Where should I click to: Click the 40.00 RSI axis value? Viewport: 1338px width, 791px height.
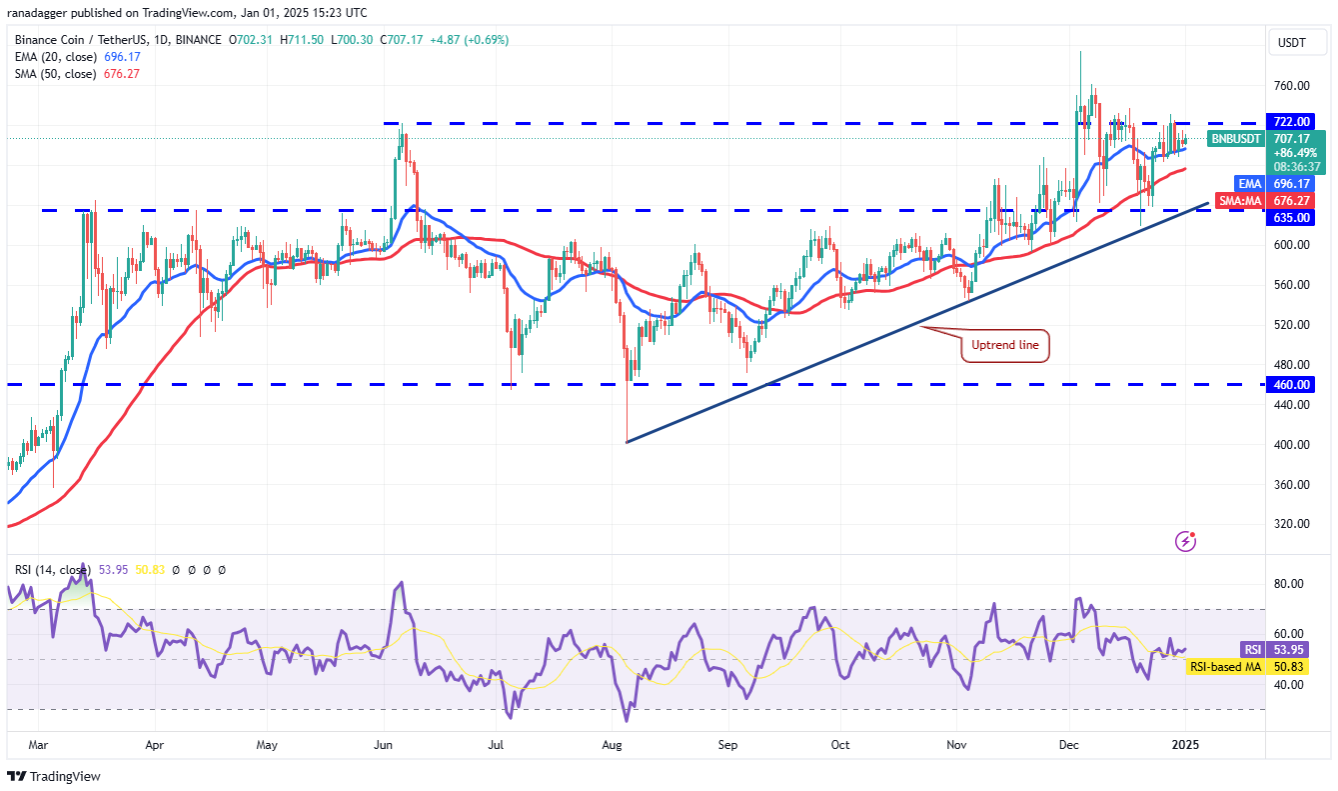click(1288, 685)
